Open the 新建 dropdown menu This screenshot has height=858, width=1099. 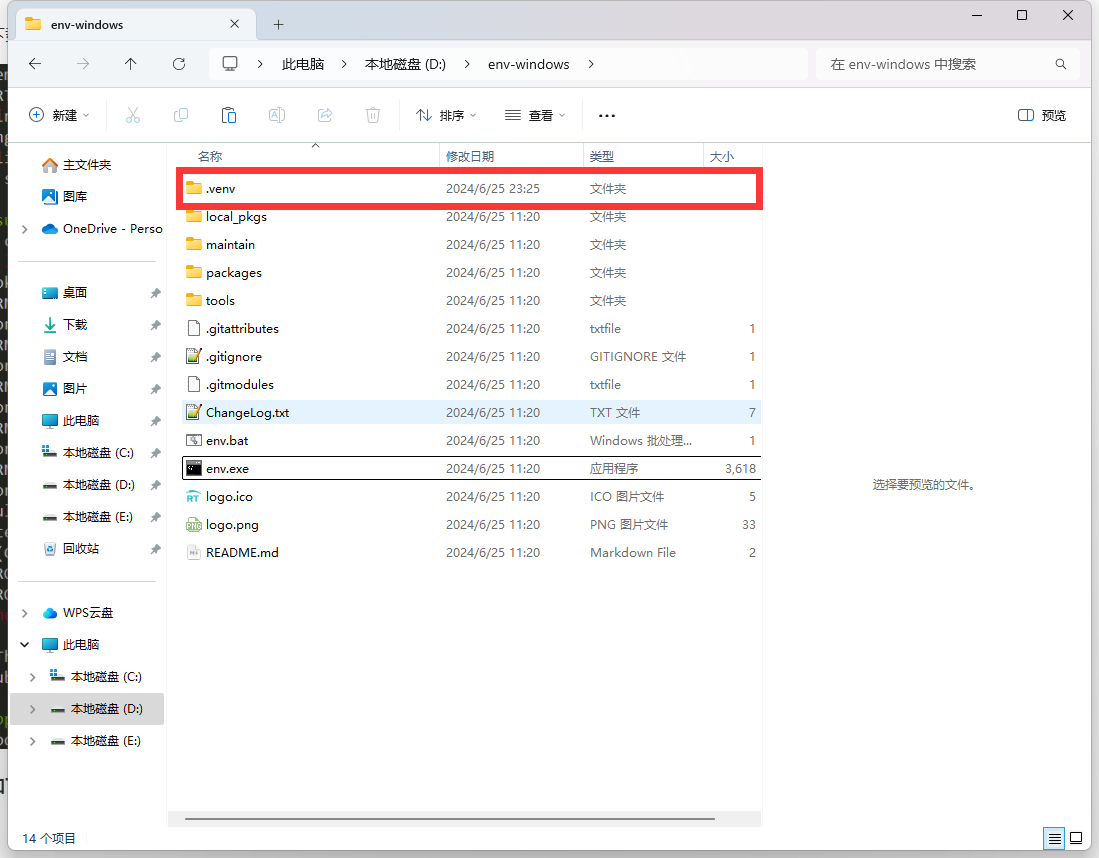(60, 115)
